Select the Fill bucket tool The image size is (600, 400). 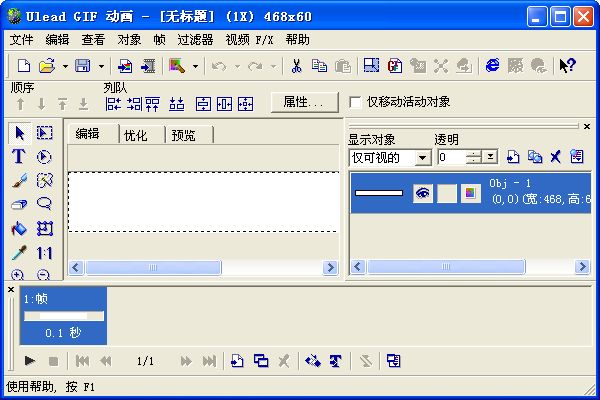pos(18,229)
